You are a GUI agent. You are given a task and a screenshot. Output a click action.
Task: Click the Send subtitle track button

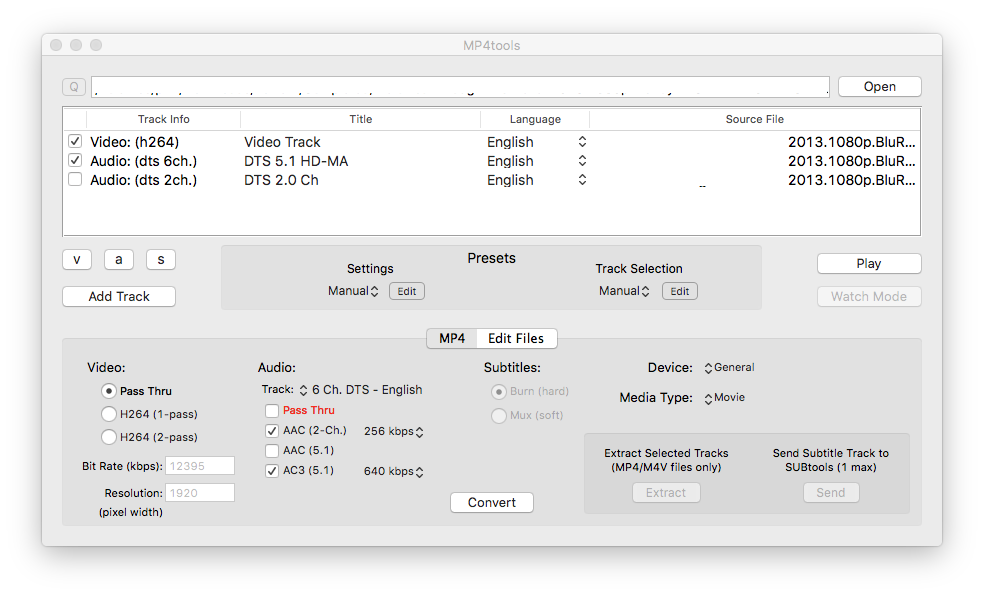831,492
